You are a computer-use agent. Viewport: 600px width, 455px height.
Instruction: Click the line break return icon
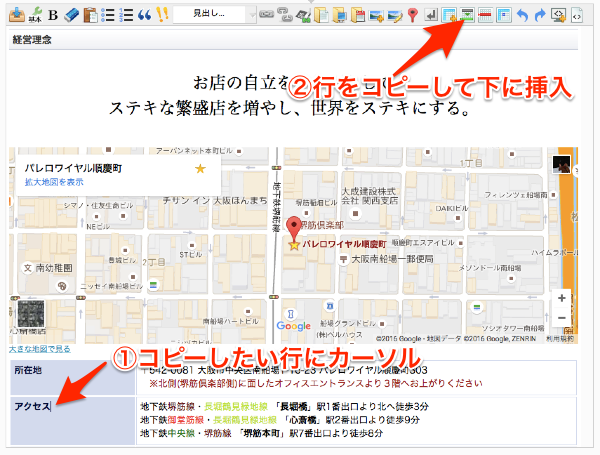point(431,15)
